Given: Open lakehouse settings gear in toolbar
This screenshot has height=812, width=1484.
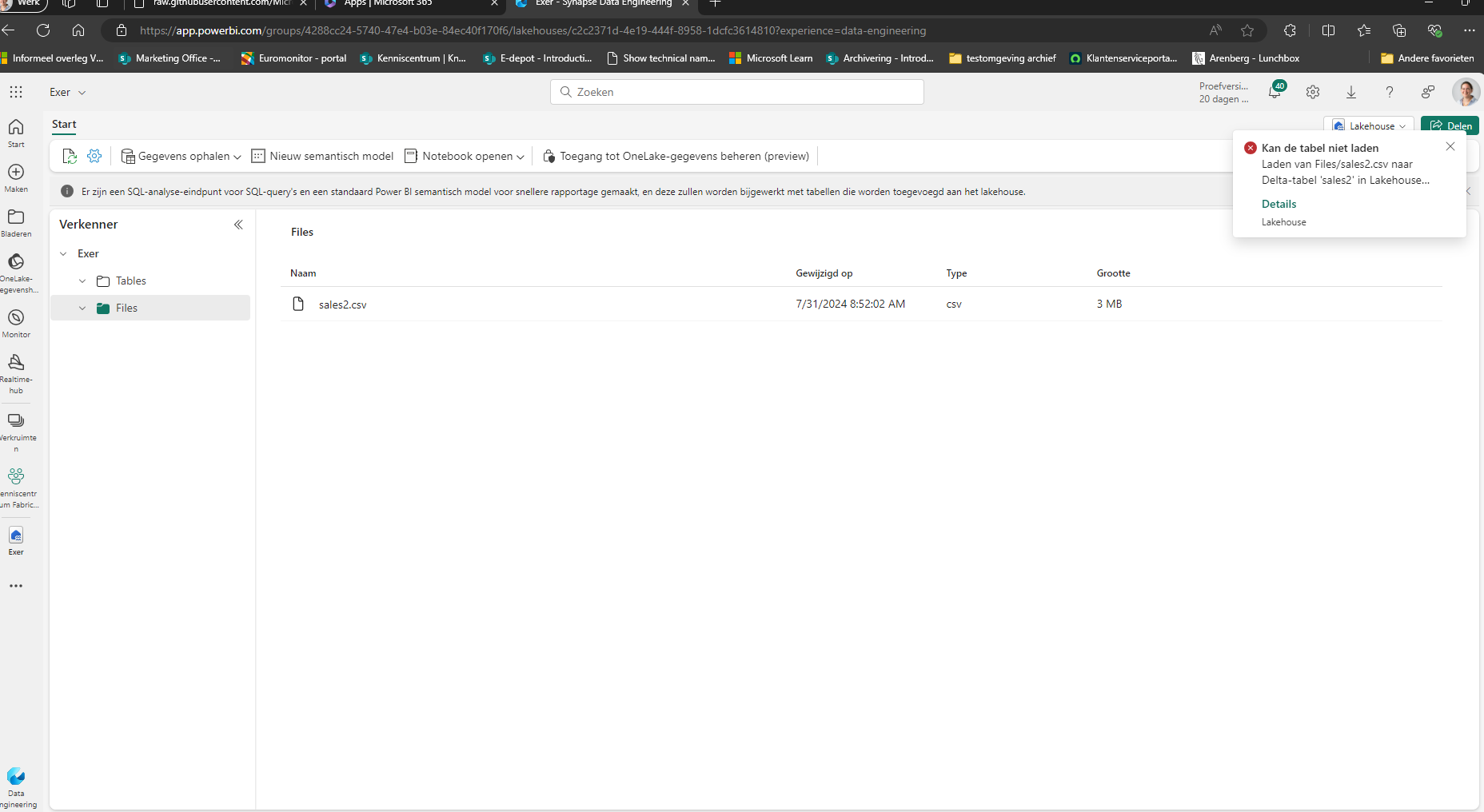Looking at the screenshot, I should [x=94, y=156].
